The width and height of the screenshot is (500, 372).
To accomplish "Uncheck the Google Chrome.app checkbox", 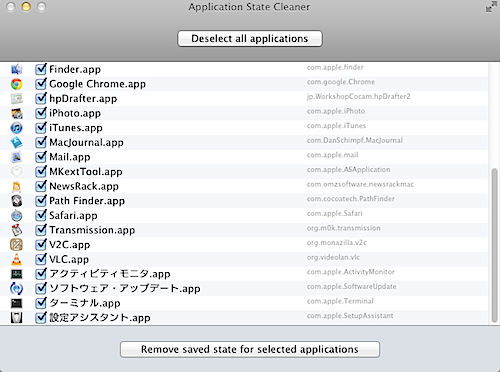I will (41, 84).
